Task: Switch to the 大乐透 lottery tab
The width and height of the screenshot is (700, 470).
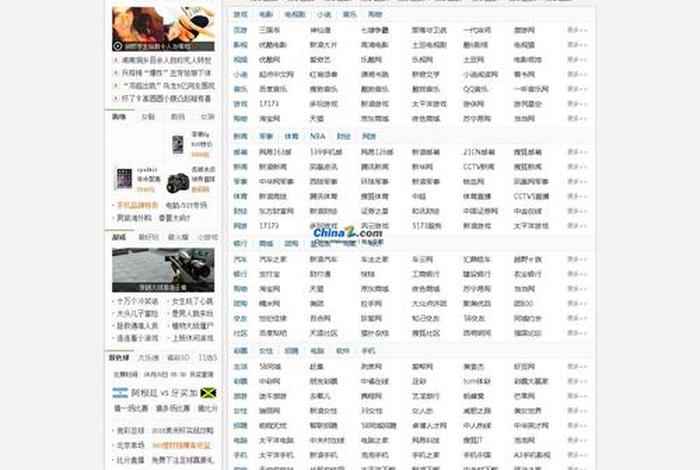Action: click(x=149, y=358)
